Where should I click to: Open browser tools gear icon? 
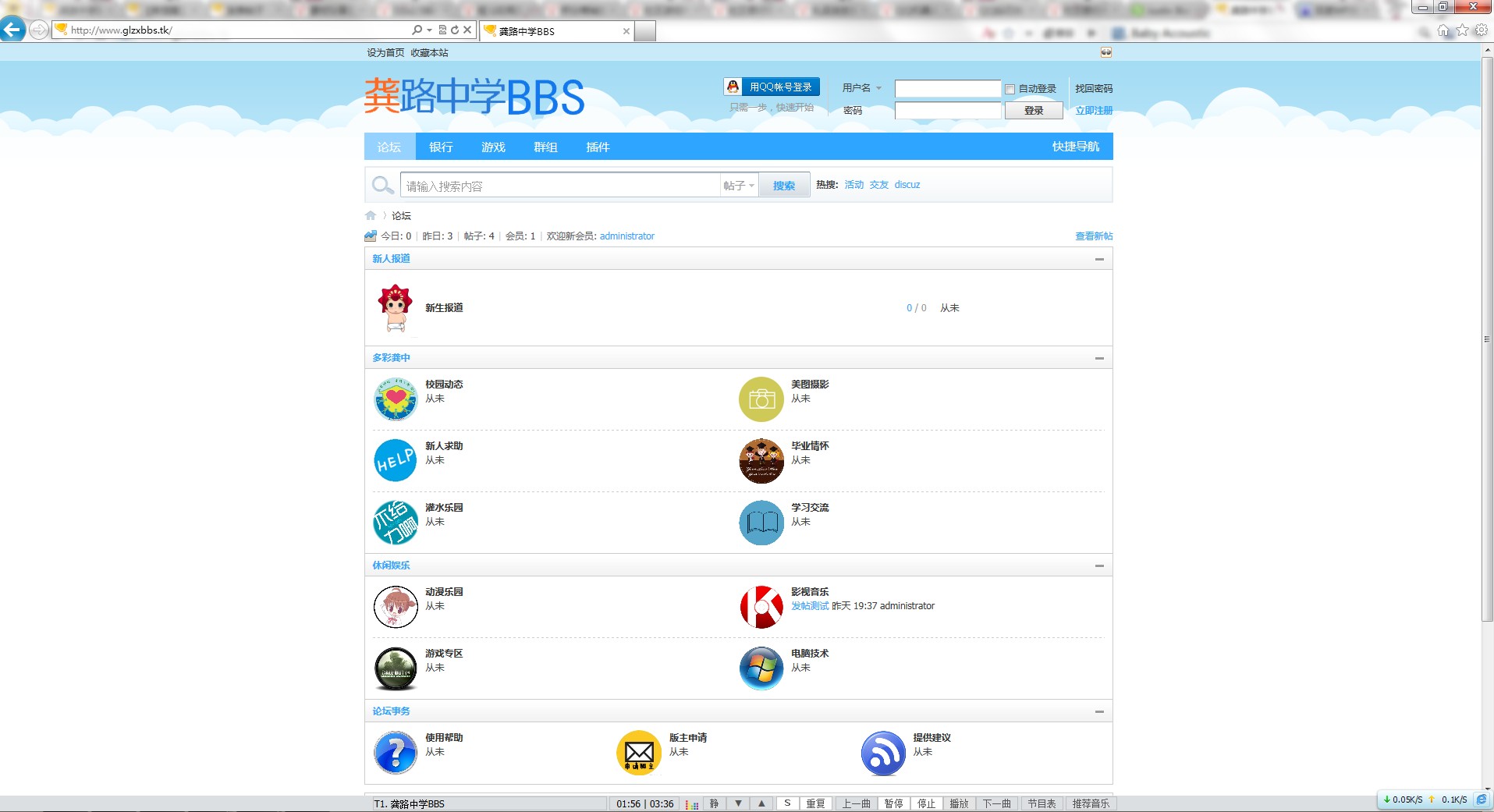[x=1481, y=30]
